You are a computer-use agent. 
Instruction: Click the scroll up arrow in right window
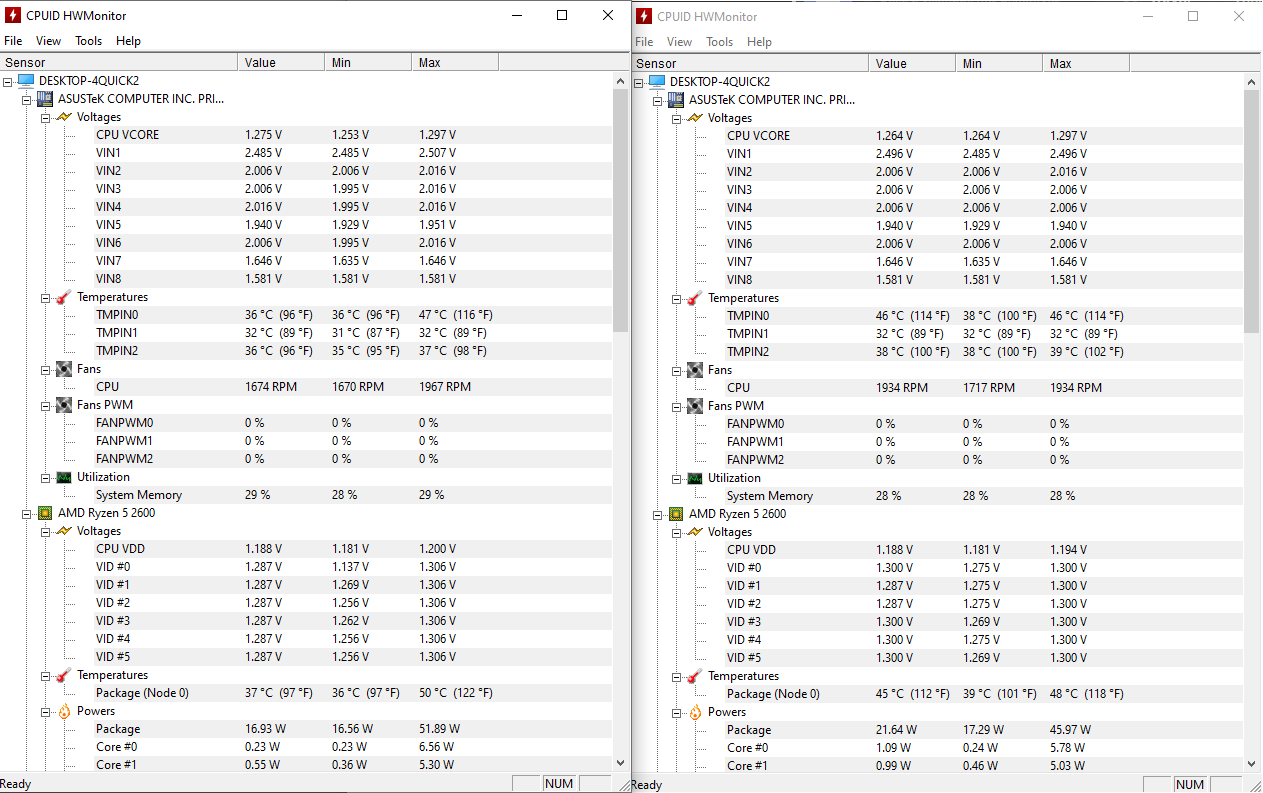(1252, 81)
